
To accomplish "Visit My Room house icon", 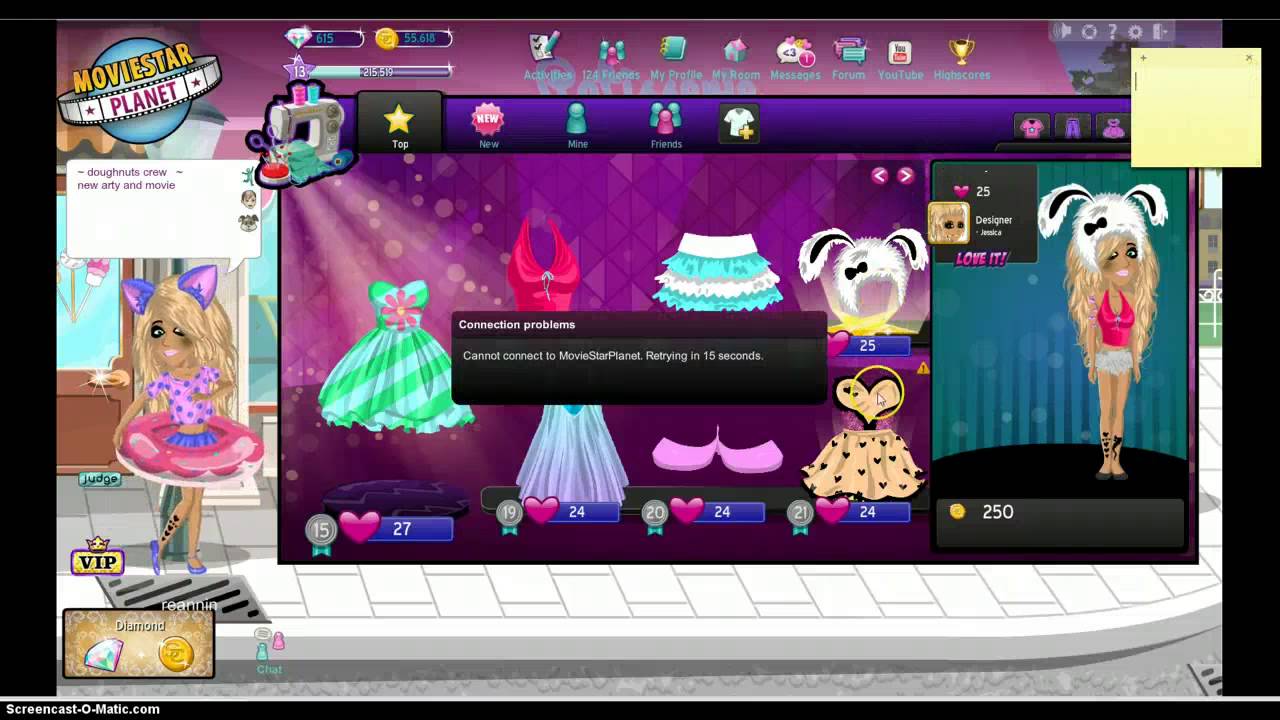I will click(x=736, y=50).
